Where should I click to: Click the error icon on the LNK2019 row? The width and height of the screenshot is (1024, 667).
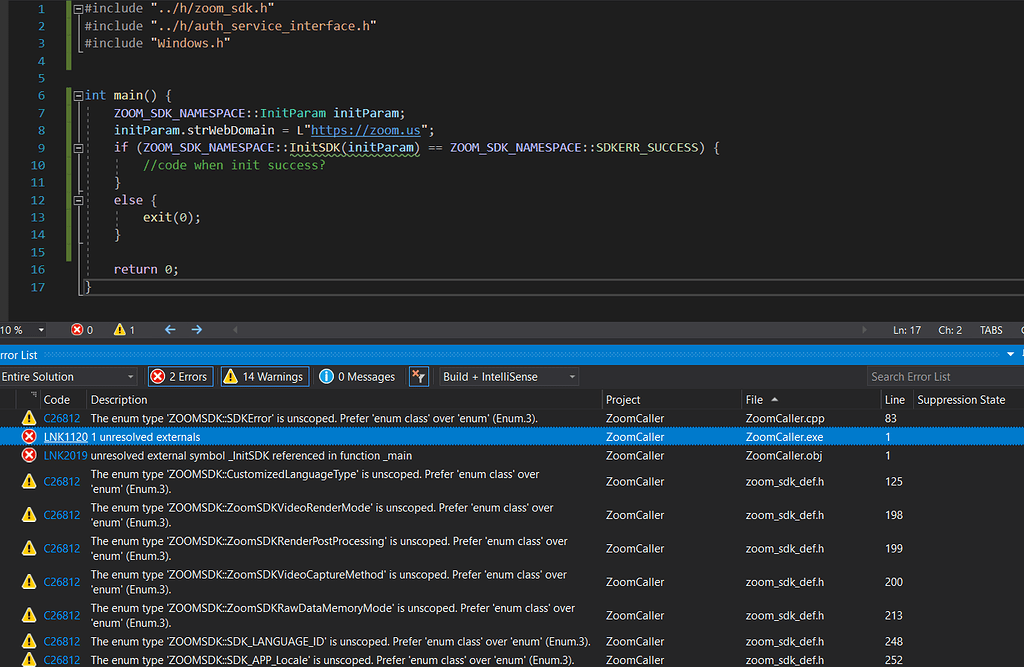[x=29, y=456]
